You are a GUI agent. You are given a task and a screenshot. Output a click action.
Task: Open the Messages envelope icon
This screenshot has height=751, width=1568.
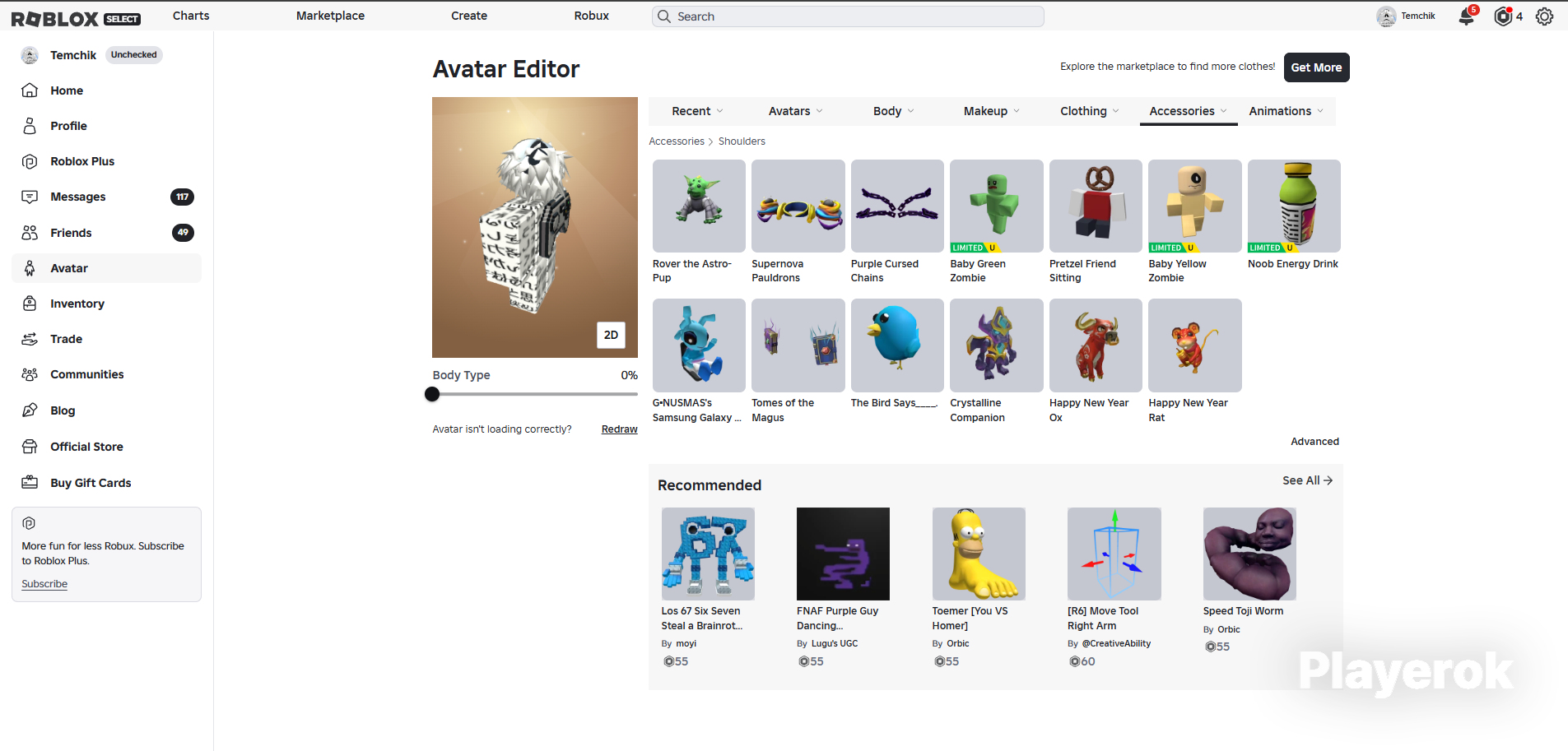pyautogui.click(x=30, y=197)
